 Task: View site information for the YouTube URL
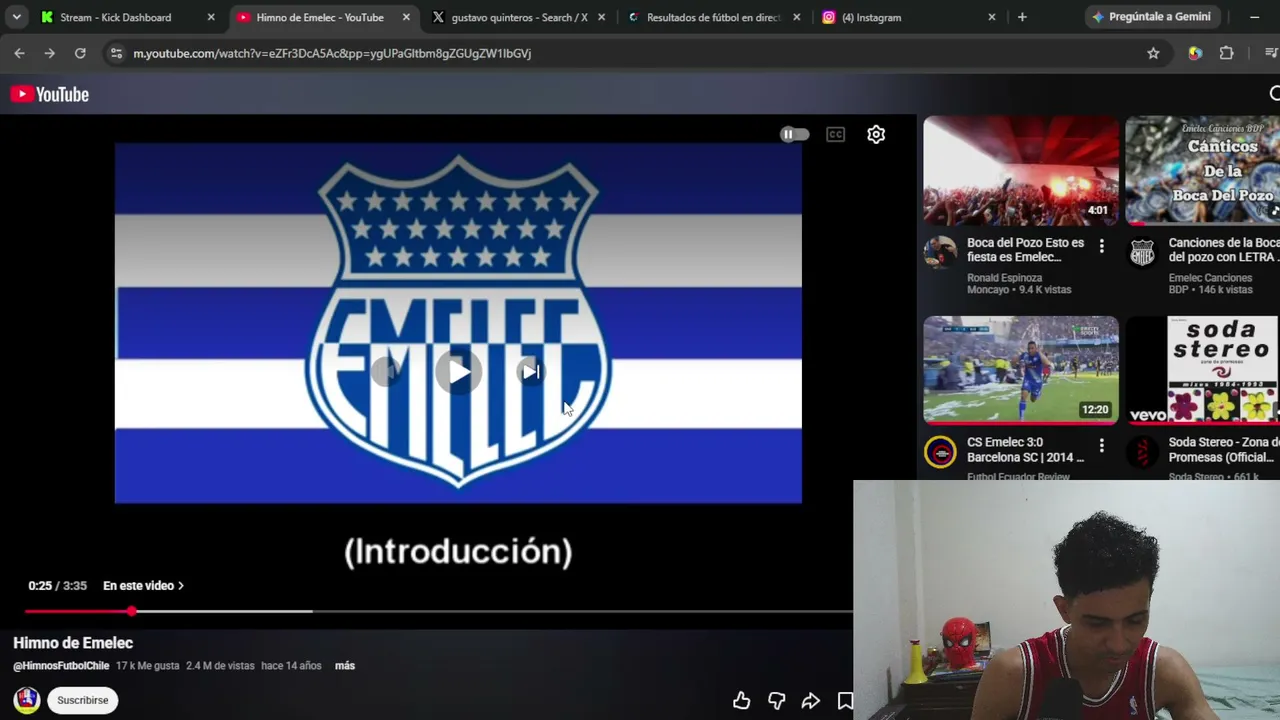[116, 53]
